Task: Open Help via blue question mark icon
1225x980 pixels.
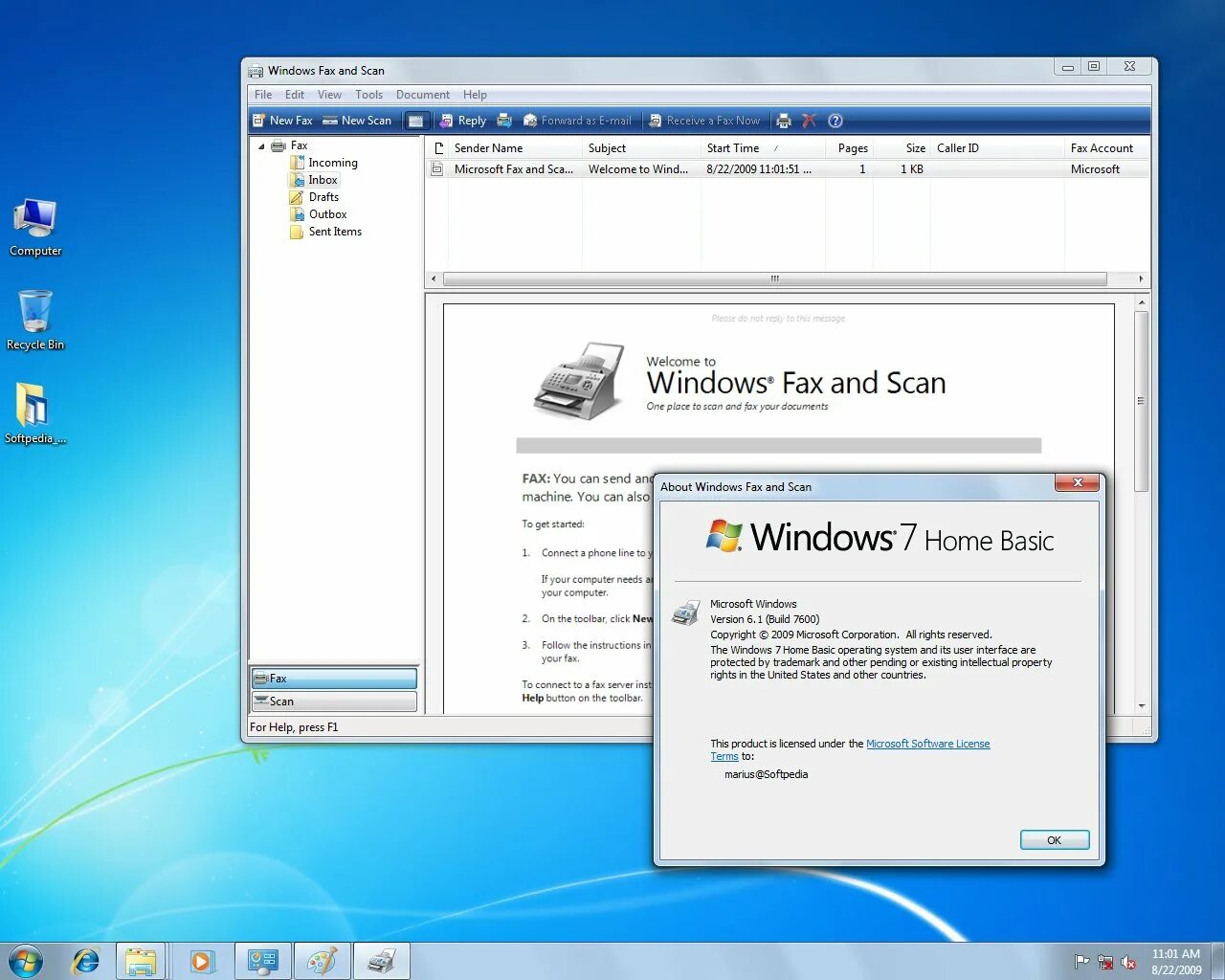Action: (835, 121)
